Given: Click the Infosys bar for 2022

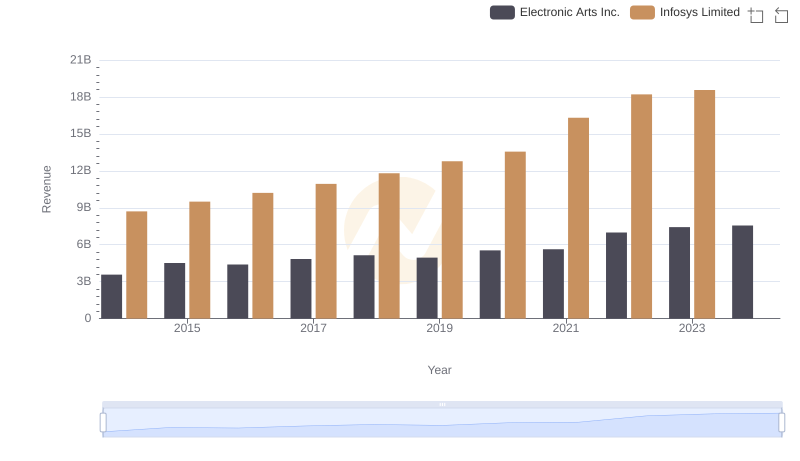Looking at the screenshot, I should tap(641, 207).
